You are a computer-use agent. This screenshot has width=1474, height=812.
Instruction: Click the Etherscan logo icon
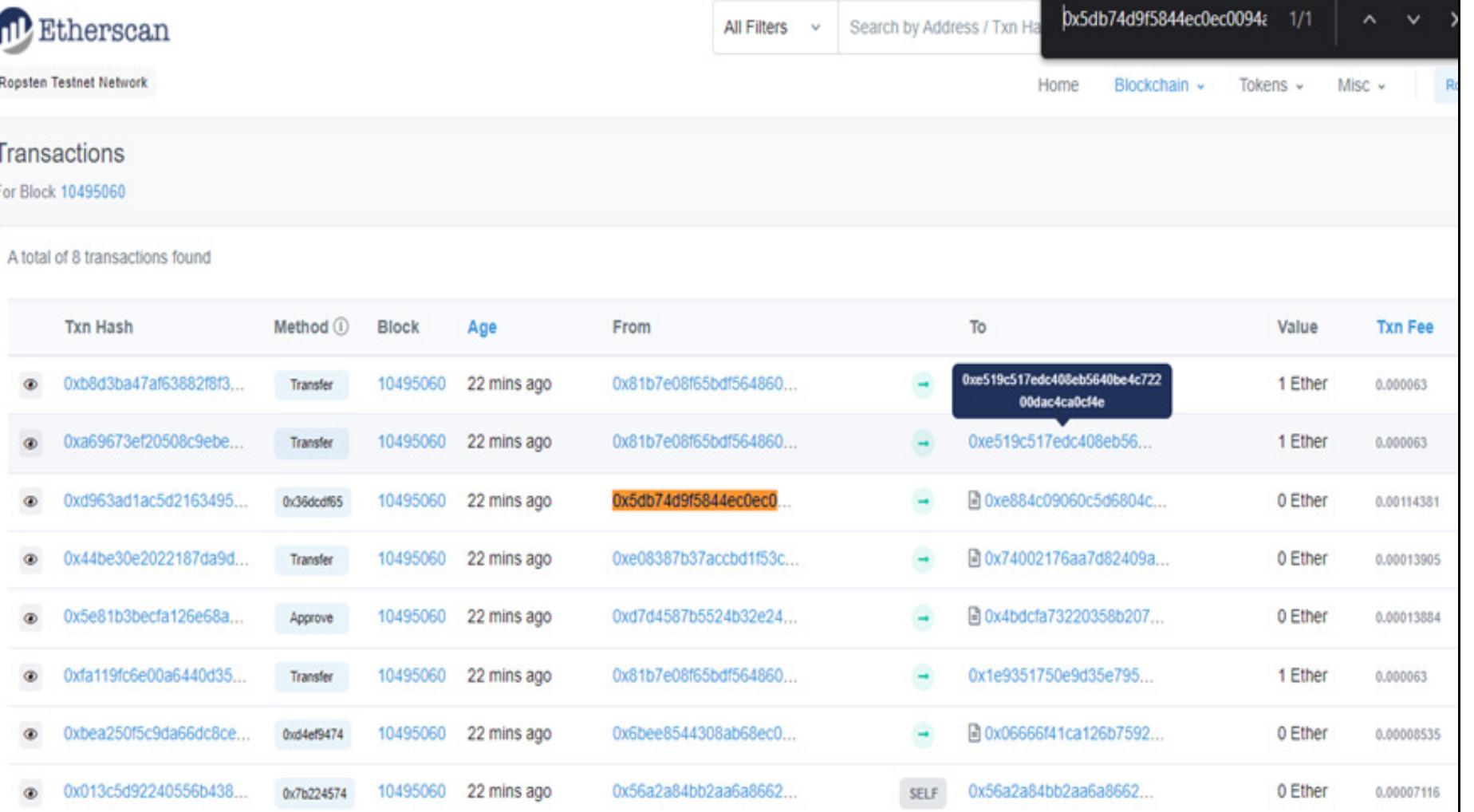point(16,30)
